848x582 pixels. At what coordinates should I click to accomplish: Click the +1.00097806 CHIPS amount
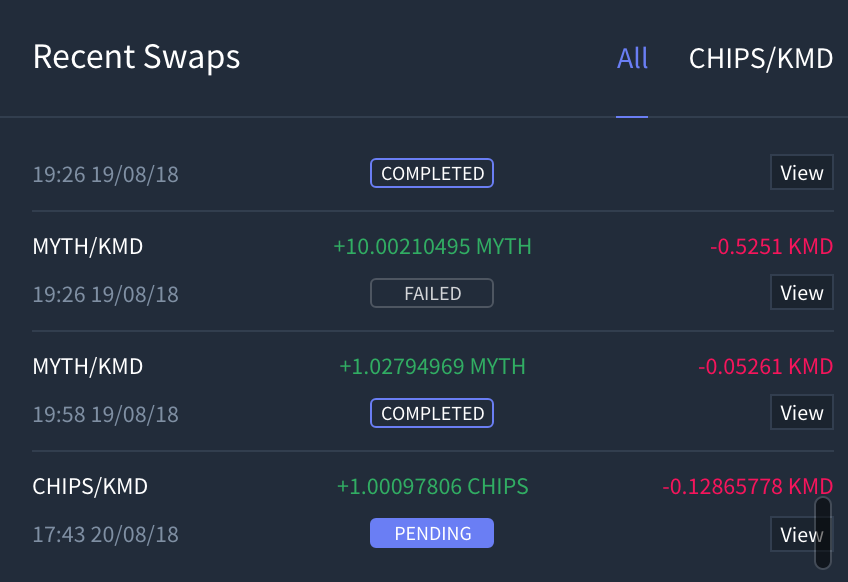point(431,486)
